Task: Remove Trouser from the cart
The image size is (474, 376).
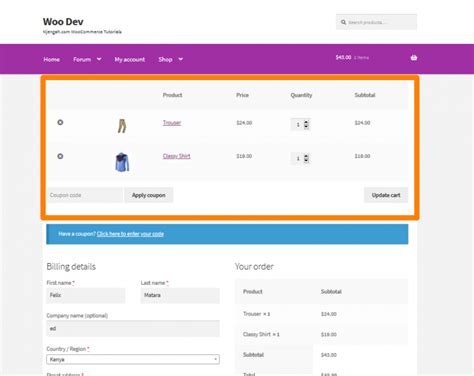Action: pos(60,122)
